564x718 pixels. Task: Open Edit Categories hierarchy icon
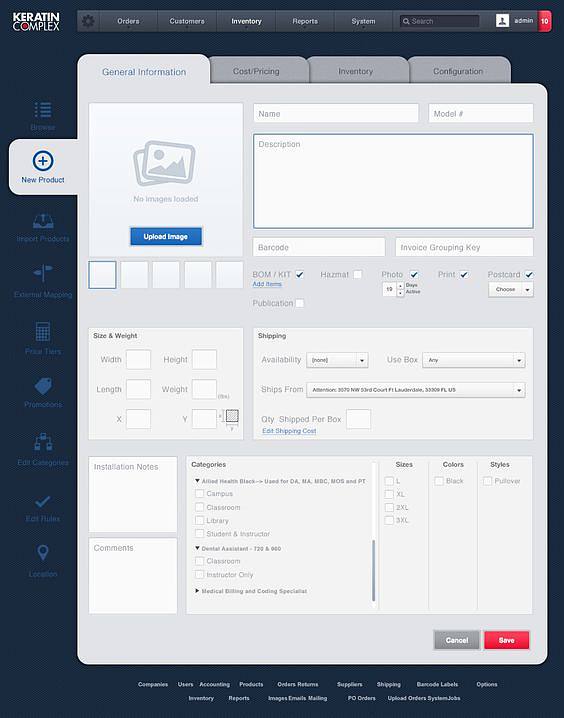click(x=43, y=442)
